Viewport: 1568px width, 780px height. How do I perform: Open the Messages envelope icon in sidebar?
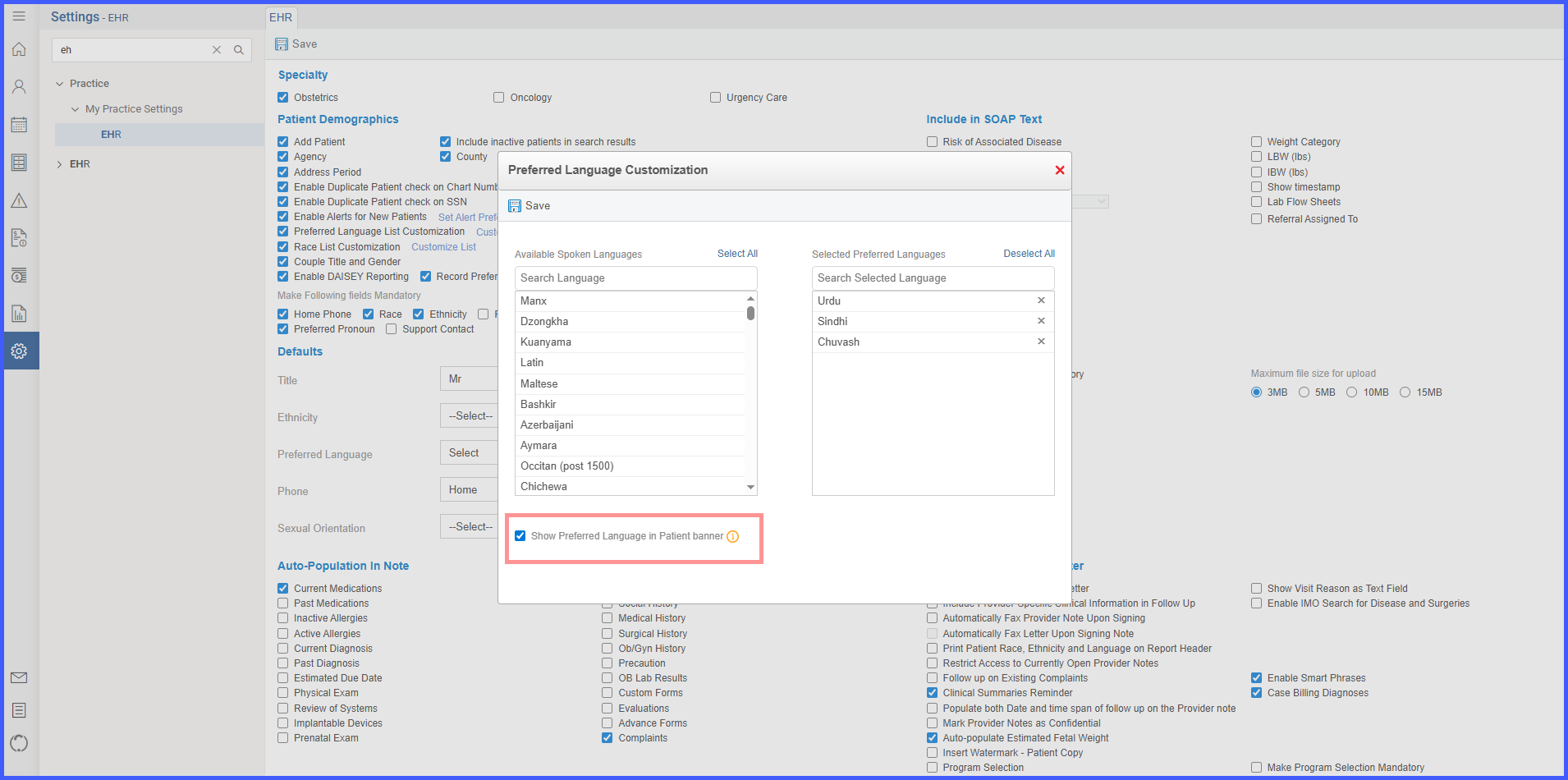pyautogui.click(x=19, y=677)
